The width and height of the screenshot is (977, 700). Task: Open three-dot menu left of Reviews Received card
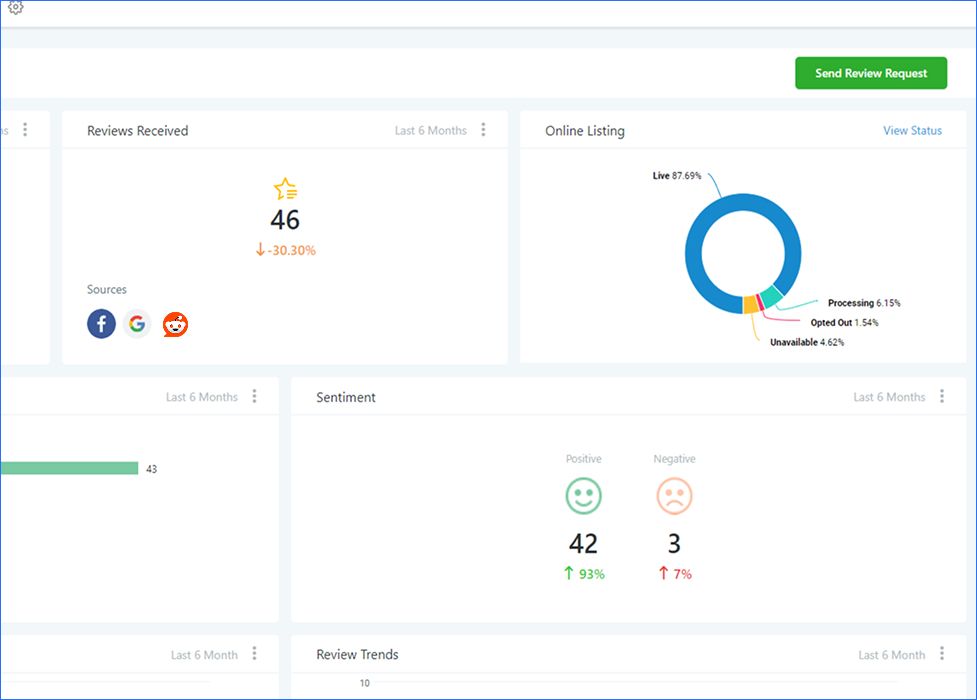coord(25,130)
